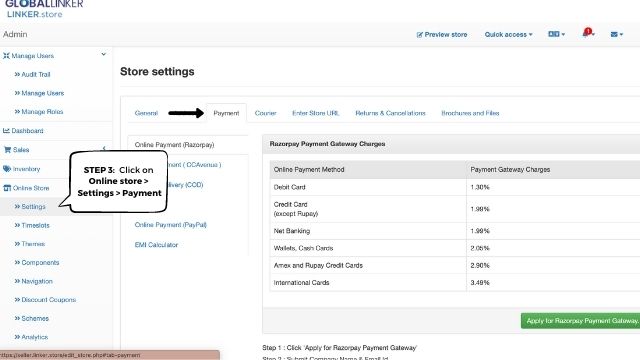Click the notification bell icon
This screenshot has width=640, height=360.
(x=587, y=33)
